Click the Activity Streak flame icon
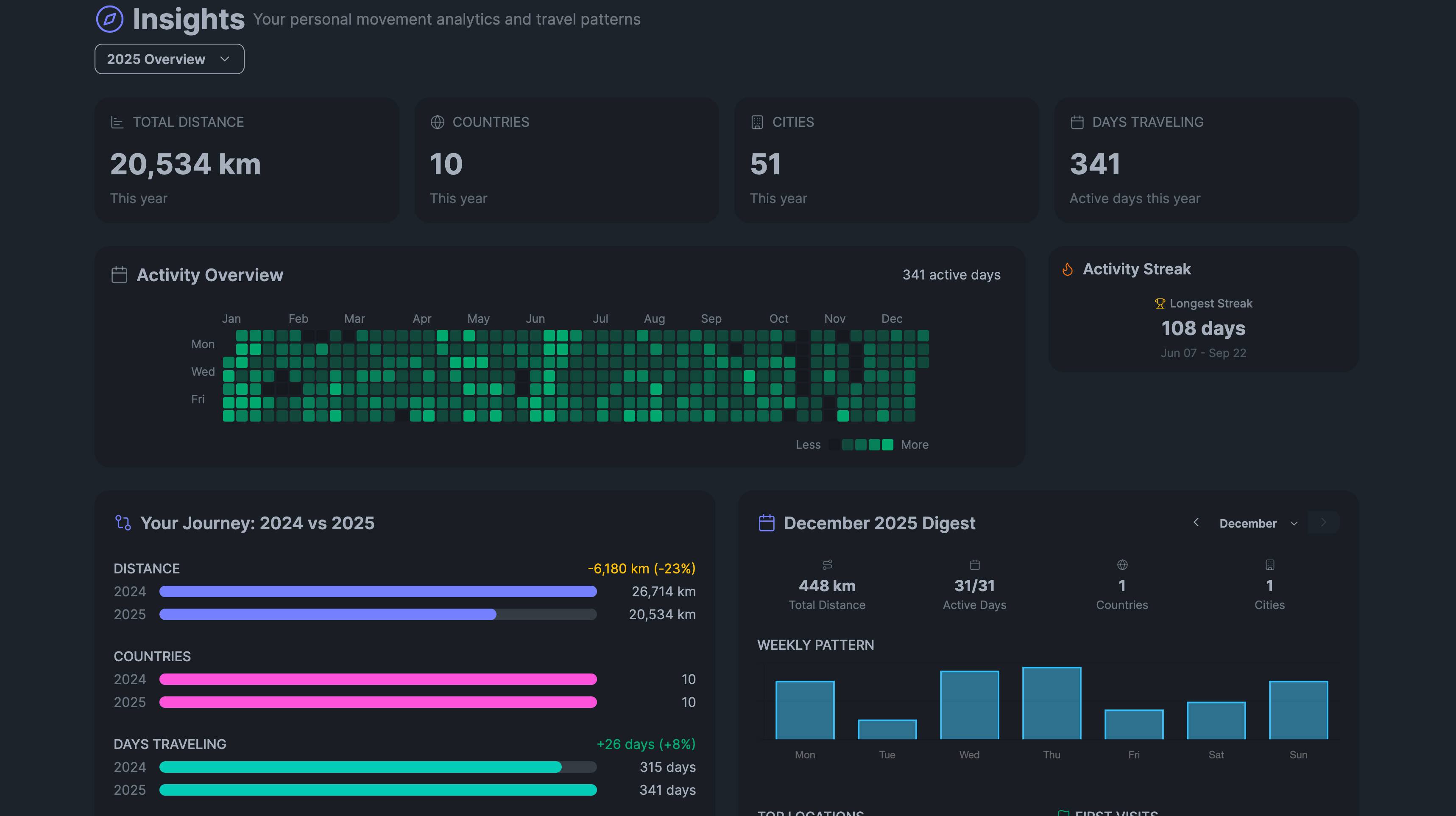Image resolution: width=1456 pixels, height=816 pixels. click(1067, 269)
